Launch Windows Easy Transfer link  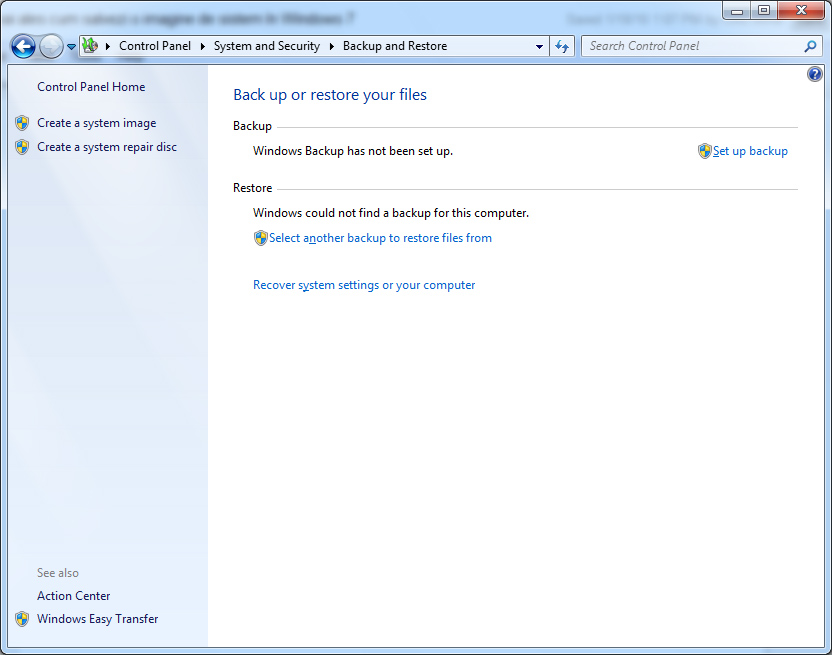pyautogui.click(x=98, y=619)
